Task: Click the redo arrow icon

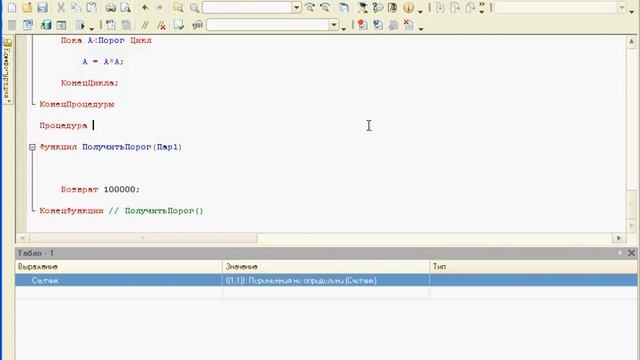Action: (159, 7)
